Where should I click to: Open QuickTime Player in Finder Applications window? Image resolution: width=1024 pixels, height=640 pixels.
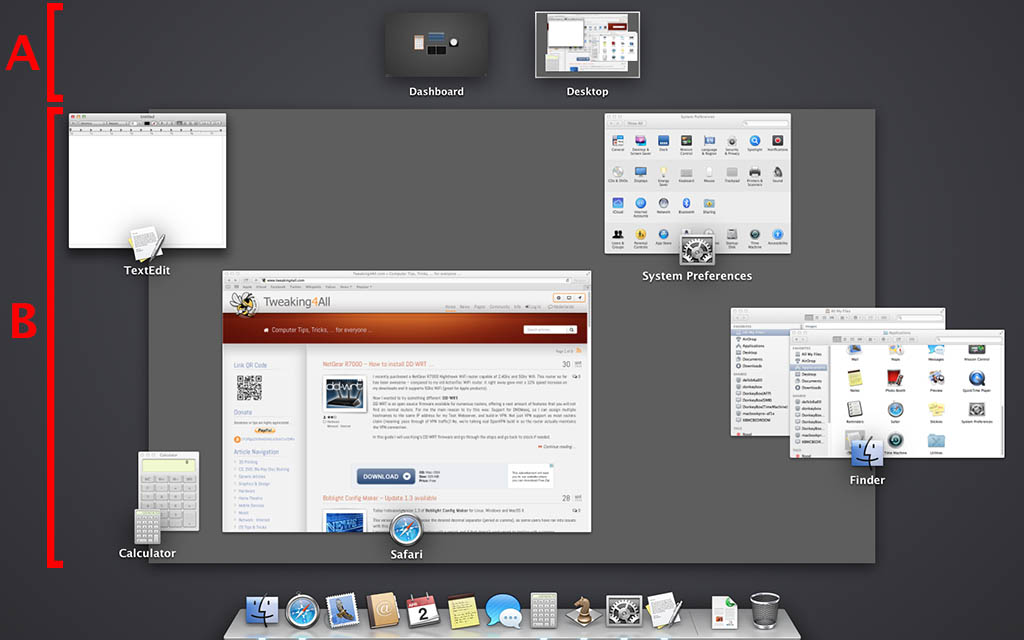[976, 380]
